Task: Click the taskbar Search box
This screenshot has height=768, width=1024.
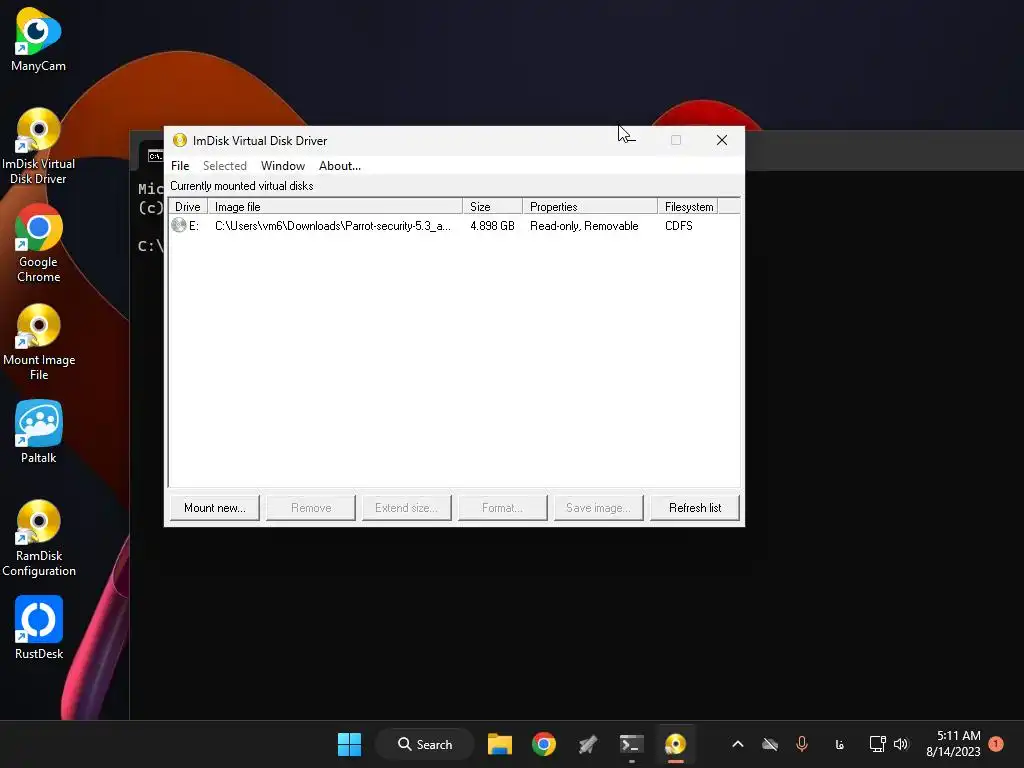Action: (424, 744)
